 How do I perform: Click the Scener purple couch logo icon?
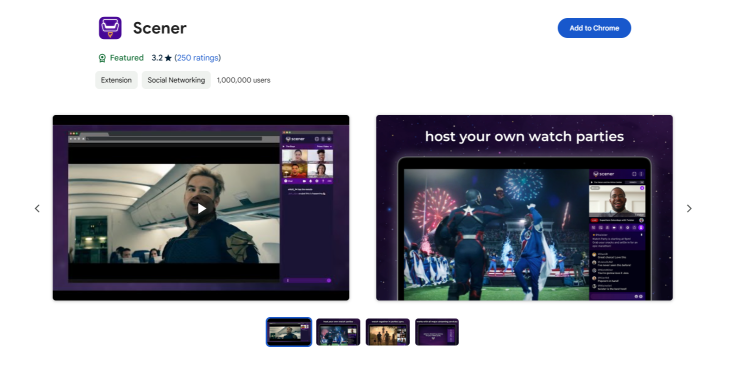110,28
